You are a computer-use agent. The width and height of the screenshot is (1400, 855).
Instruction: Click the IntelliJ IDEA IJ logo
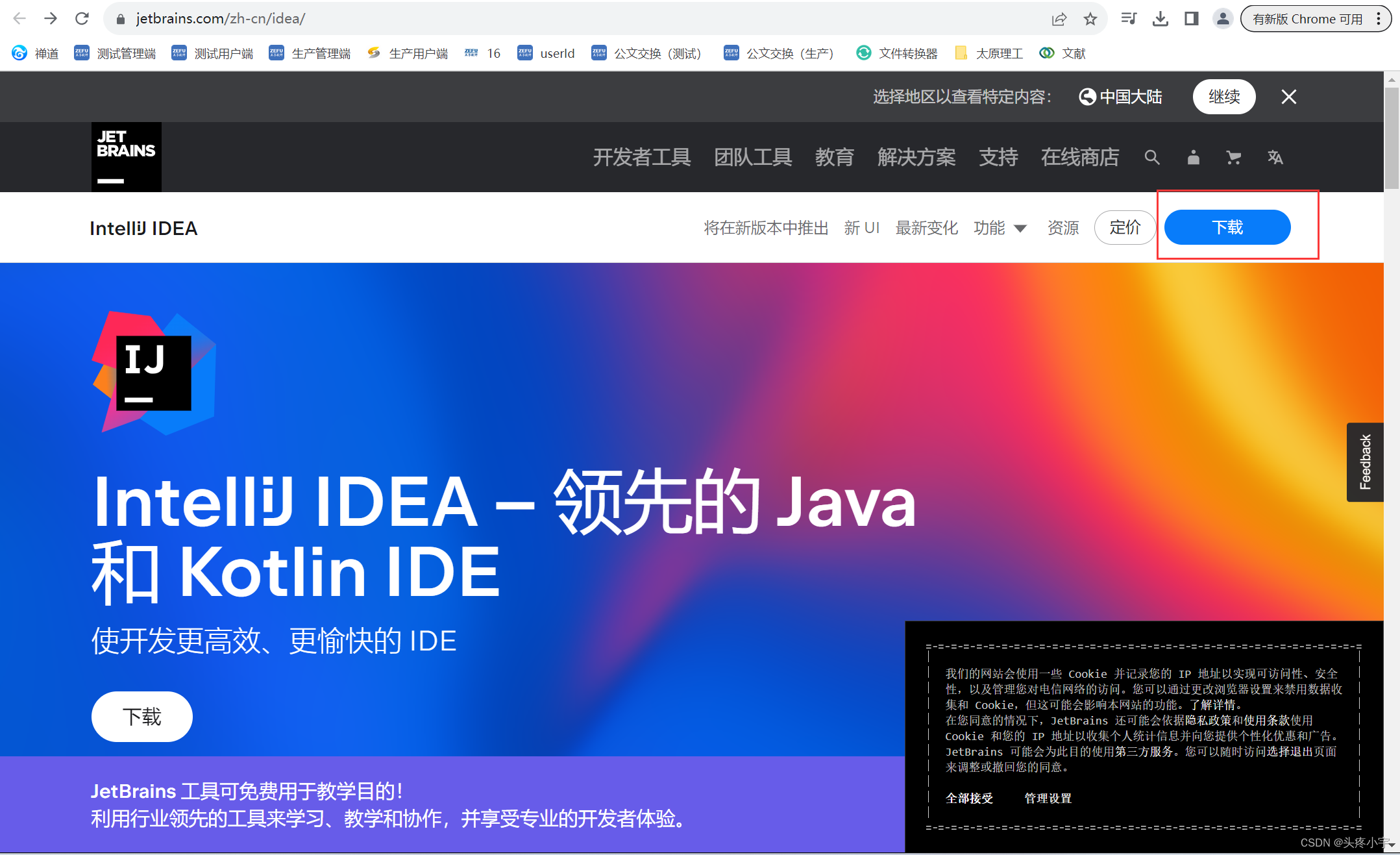pos(154,373)
